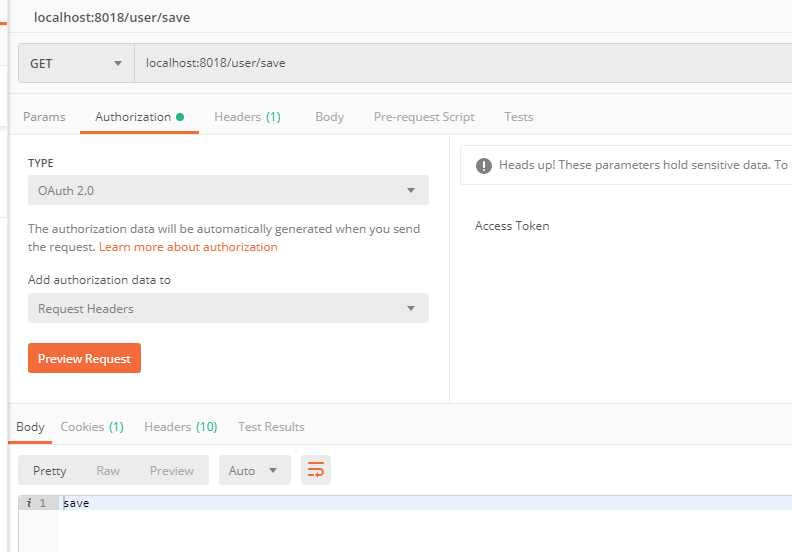The width and height of the screenshot is (792, 552).
Task: Open the request Body tab
Action: (329, 117)
